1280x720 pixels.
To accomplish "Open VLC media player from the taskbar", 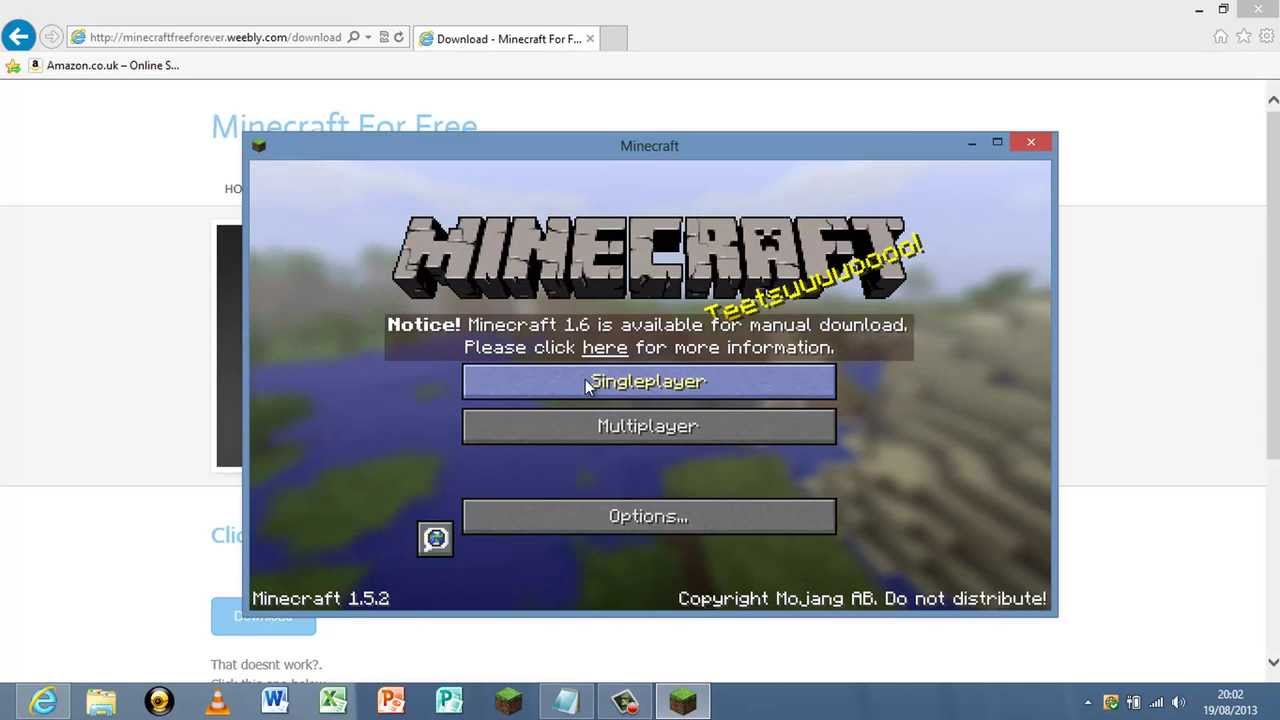I will click(x=217, y=701).
